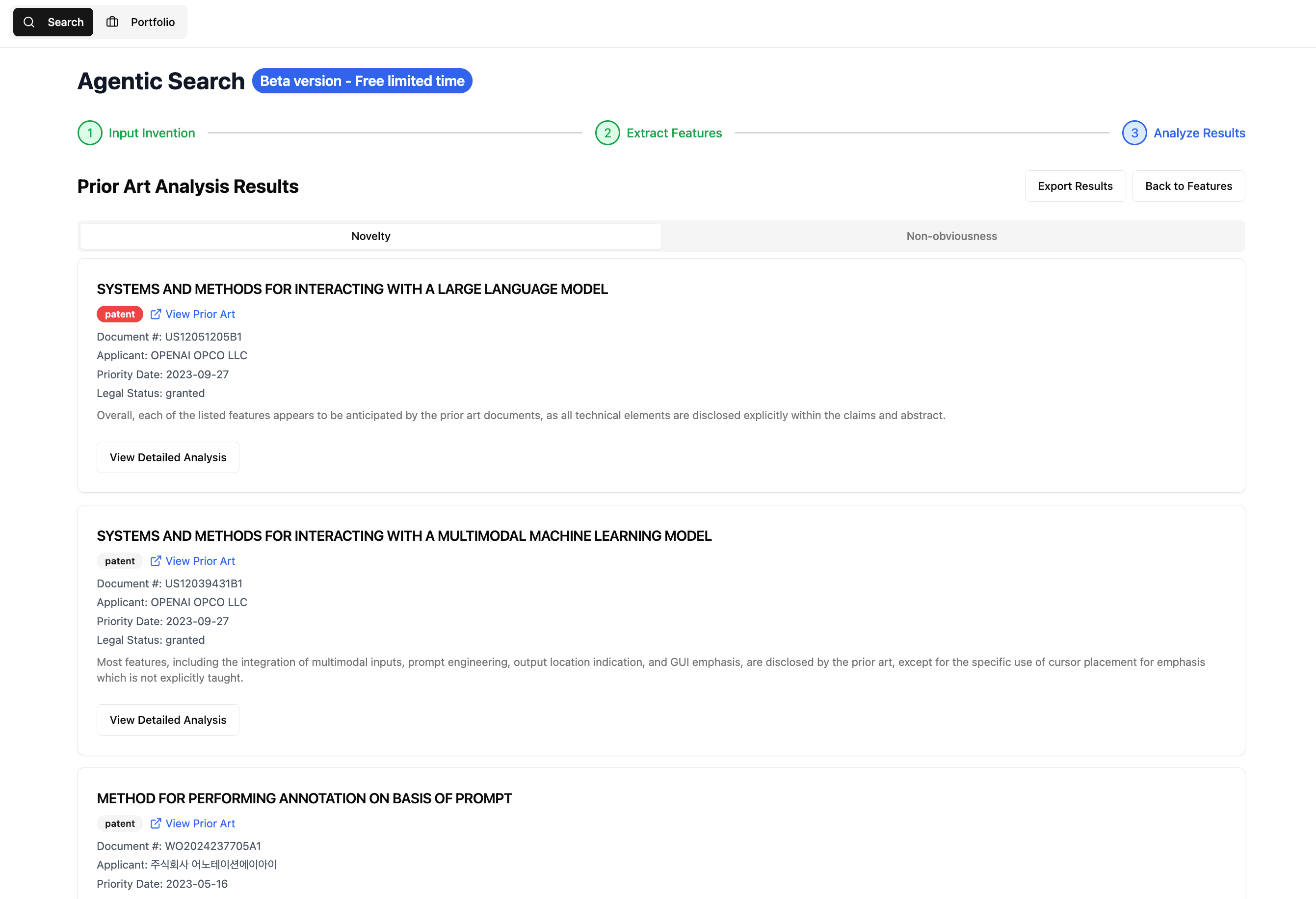
Task: Open the Search tab
Action: [x=53, y=22]
